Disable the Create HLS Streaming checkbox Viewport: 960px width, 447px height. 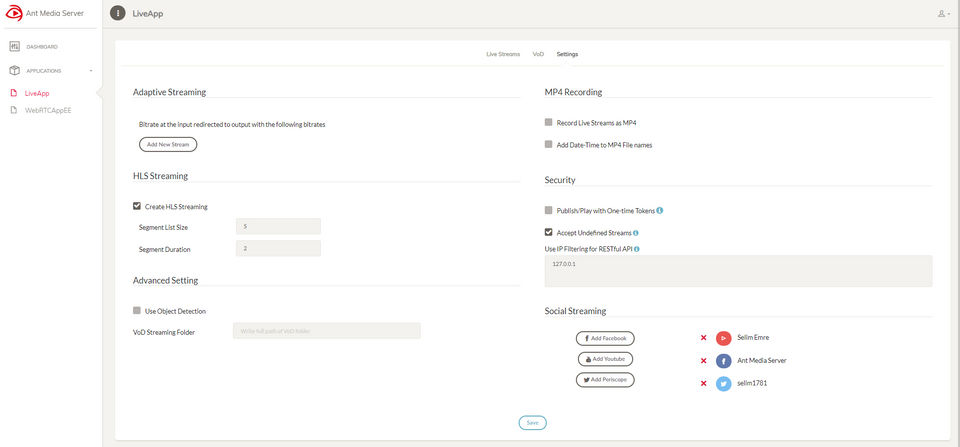point(137,207)
